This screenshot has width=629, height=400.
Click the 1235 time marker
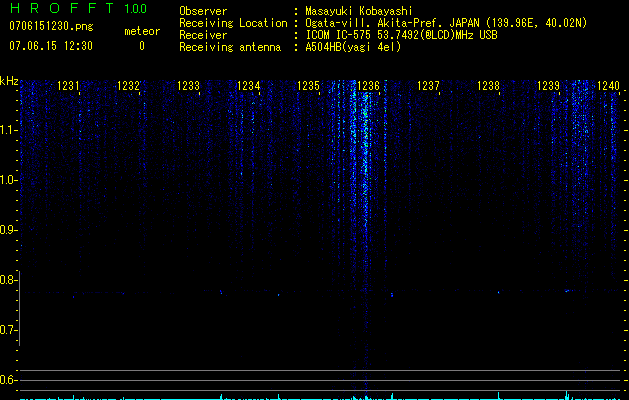pos(308,86)
